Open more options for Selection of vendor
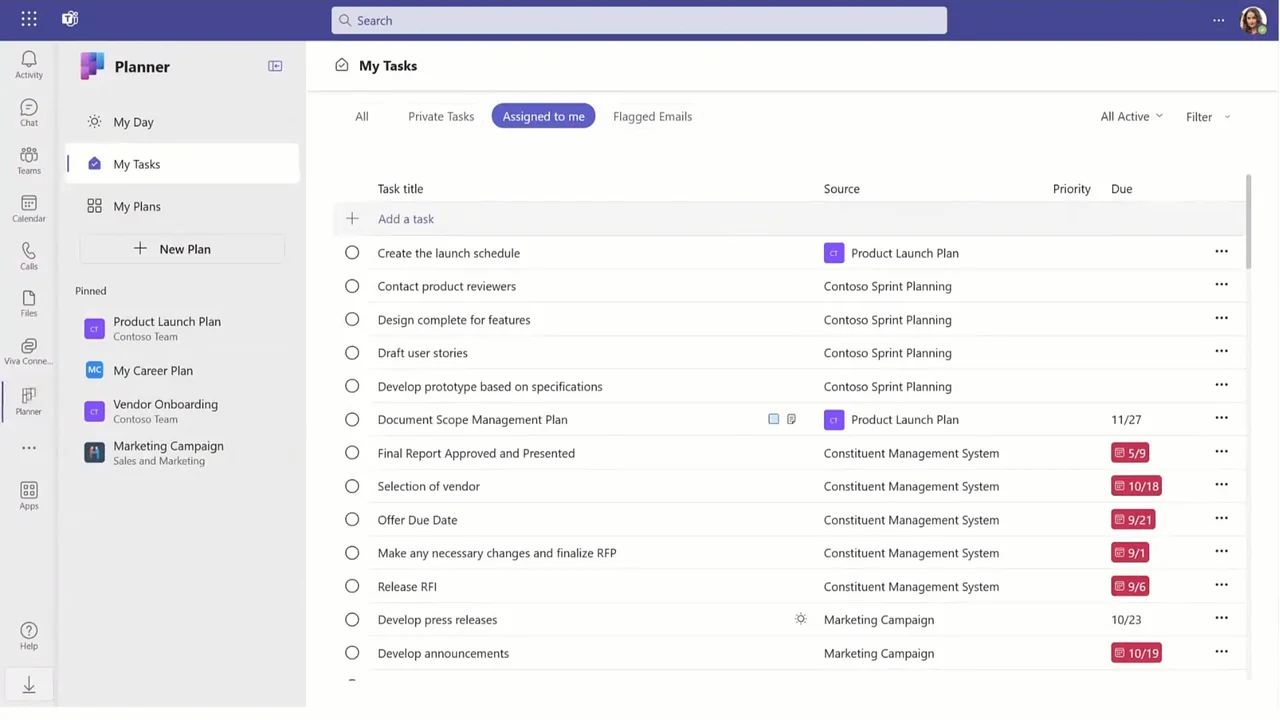 pos(1221,485)
